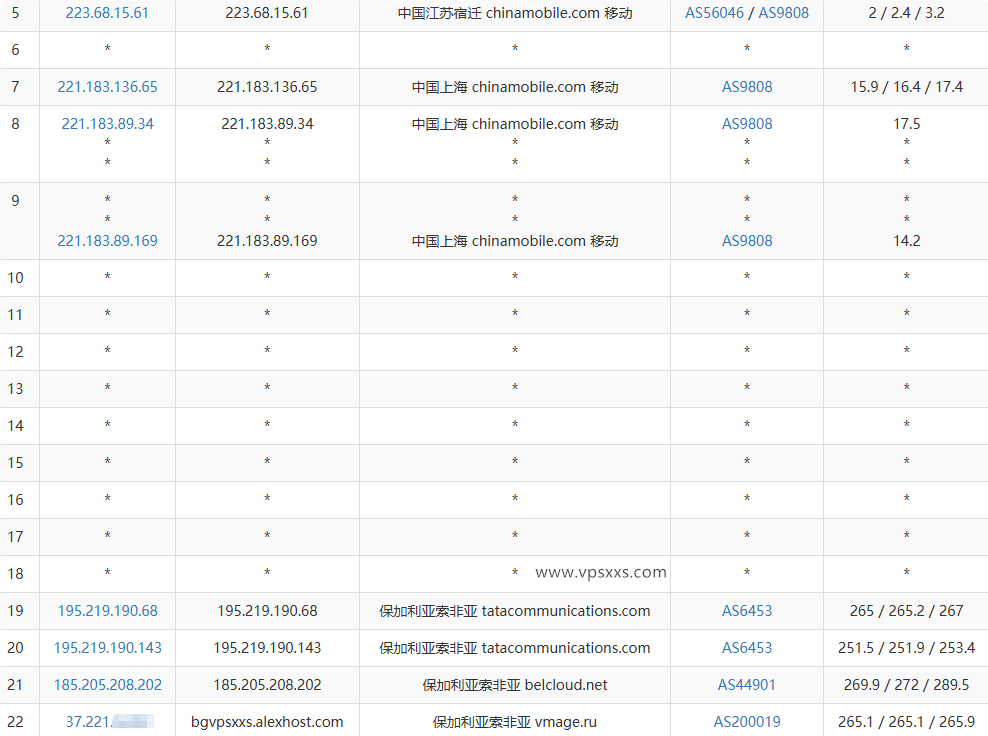This screenshot has width=988, height=736.
Task: Select hostname cell 221.183.89.169
Action: (267, 241)
